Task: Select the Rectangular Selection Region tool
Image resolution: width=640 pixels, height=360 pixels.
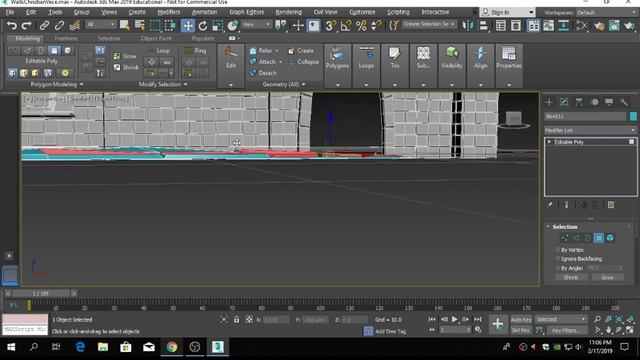Action: pyautogui.click(x=155, y=26)
